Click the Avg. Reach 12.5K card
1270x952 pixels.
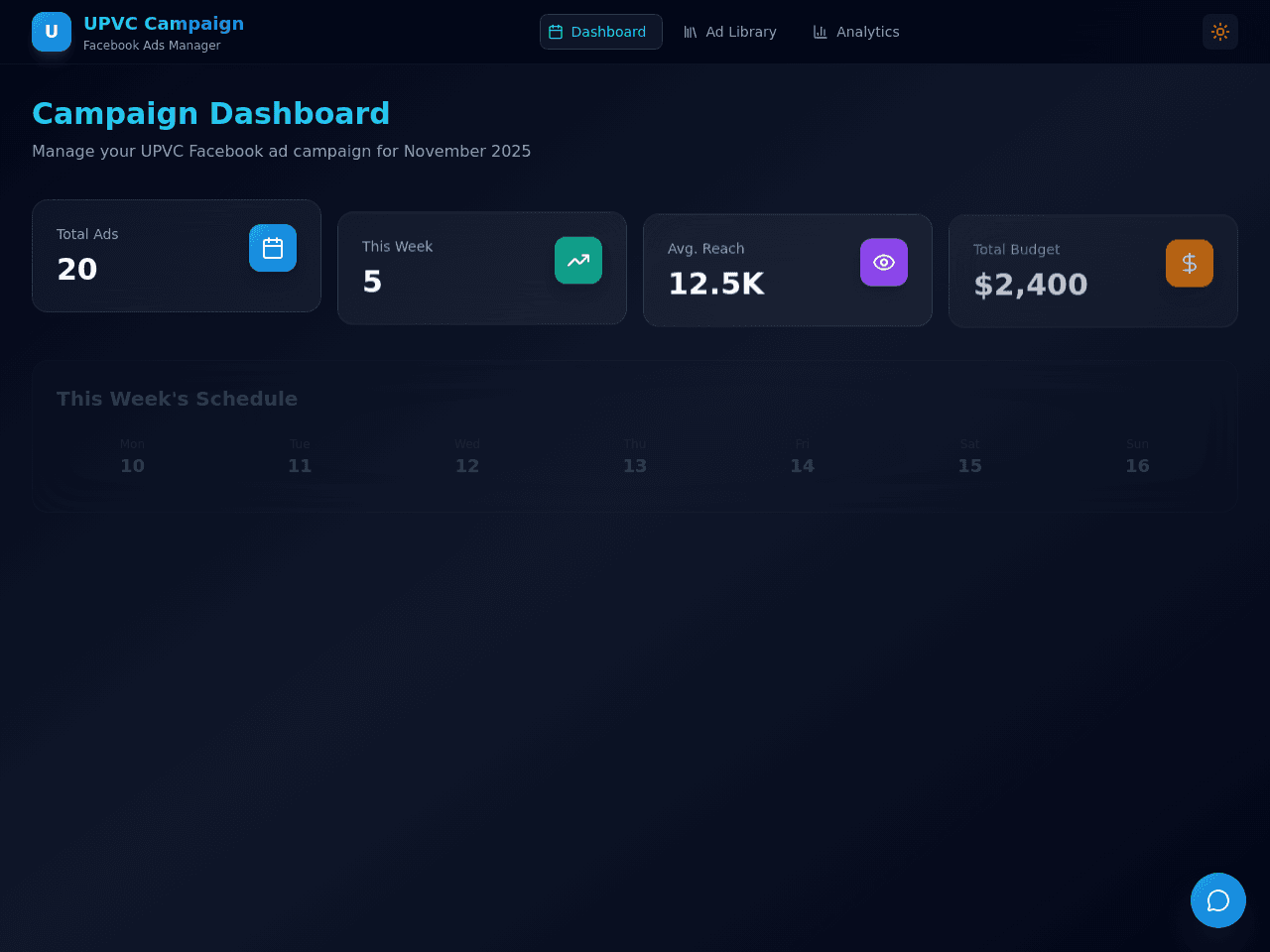click(788, 270)
